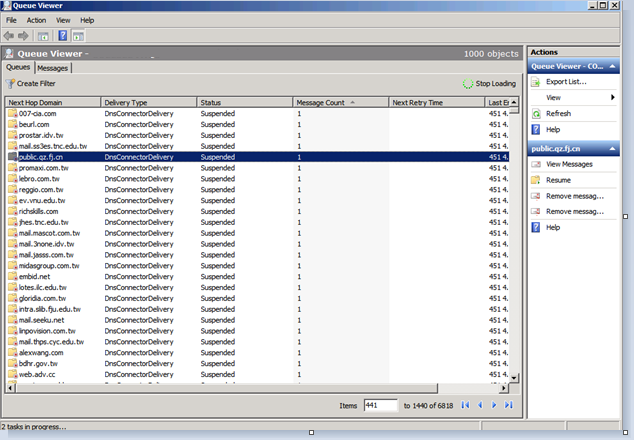
Task: Click the folder icon for beurl.com
Action: pyautogui.click(x=13, y=124)
